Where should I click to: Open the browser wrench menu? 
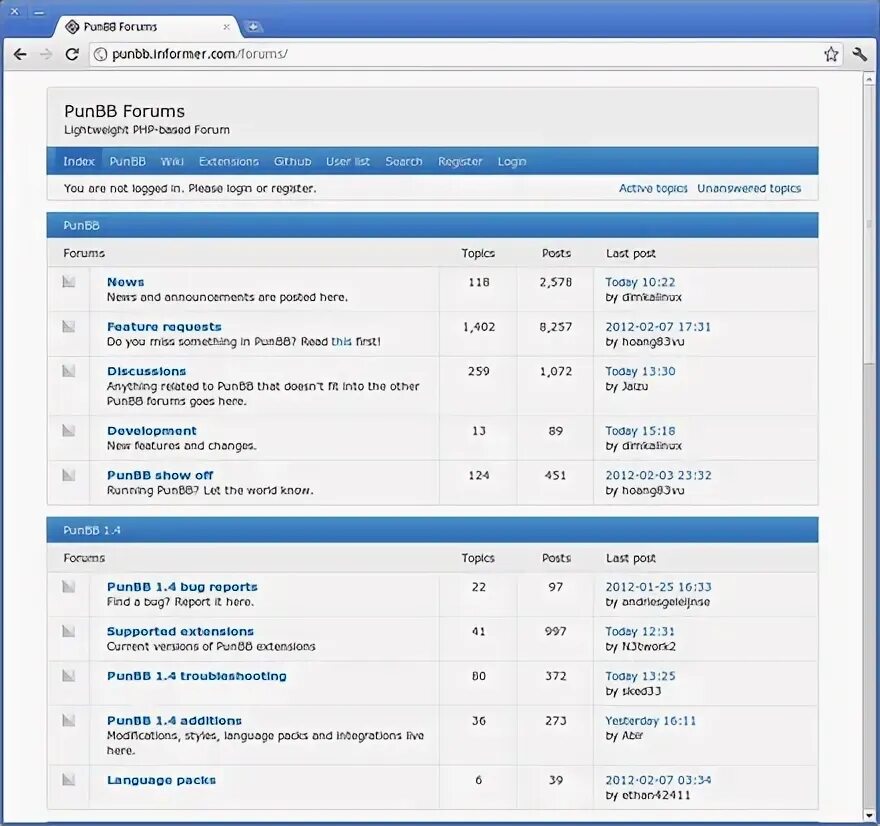[x=859, y=54]
